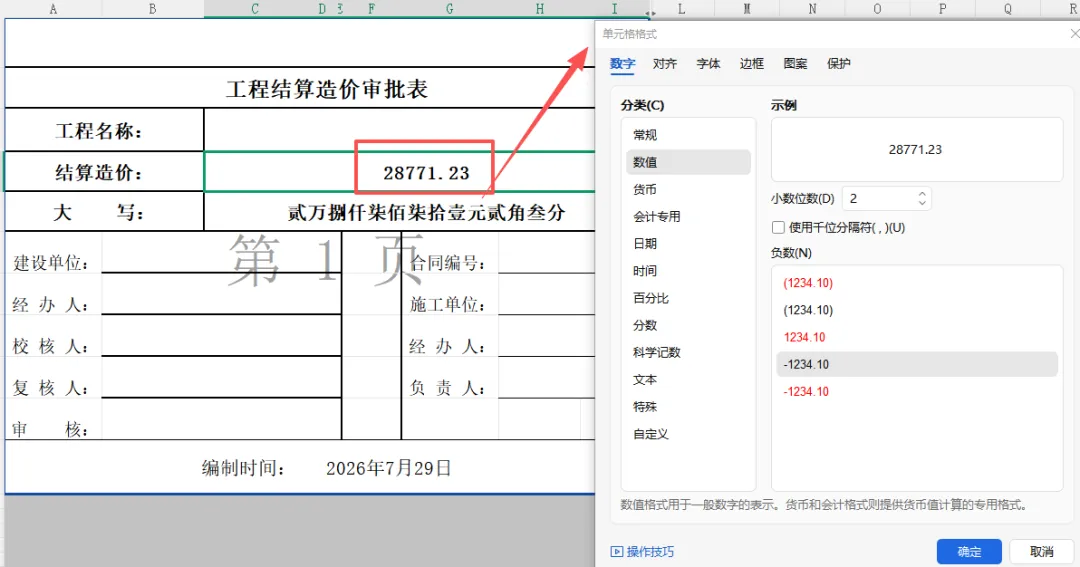The height and width of the screenshot is (567, 1080).
Task: Select column P header
Action: point(942,9)
